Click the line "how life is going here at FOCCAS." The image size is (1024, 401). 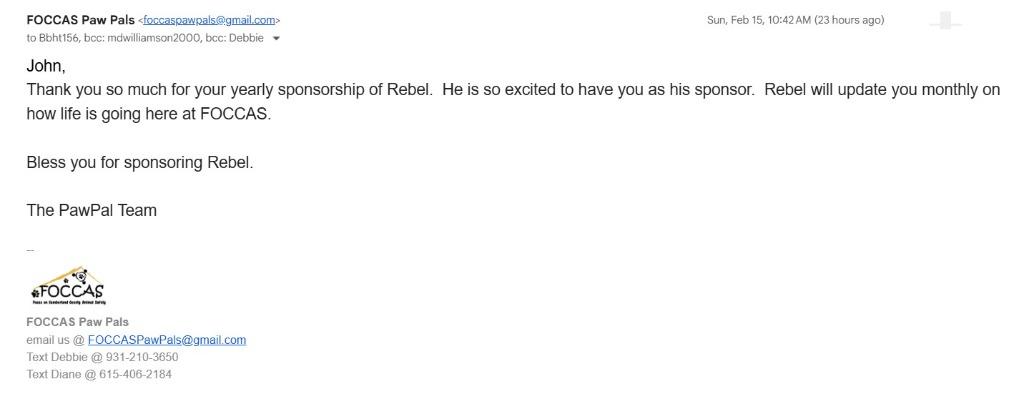click(148, 113)
